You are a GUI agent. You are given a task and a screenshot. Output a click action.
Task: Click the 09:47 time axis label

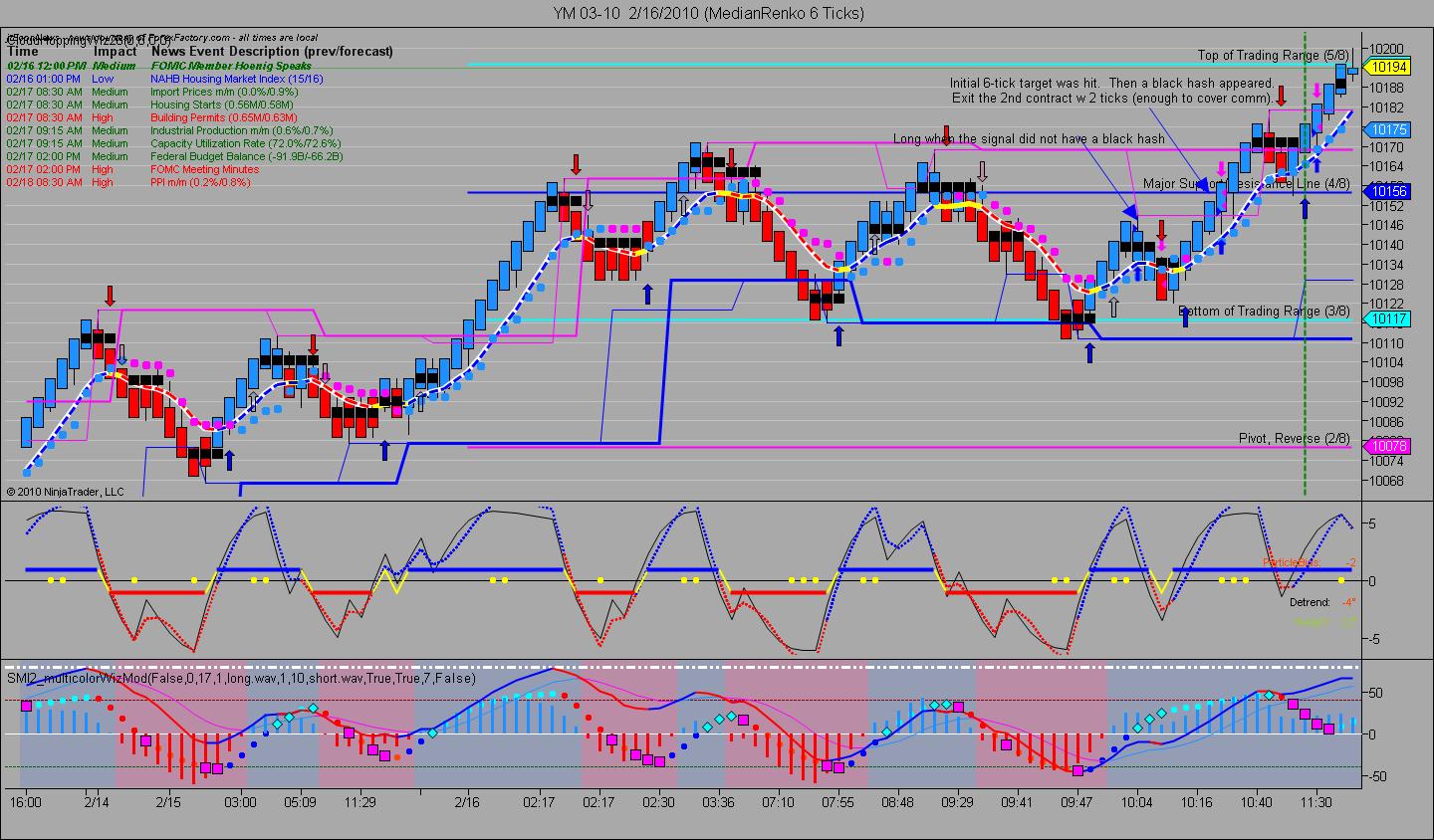(x=1076, y=802)
